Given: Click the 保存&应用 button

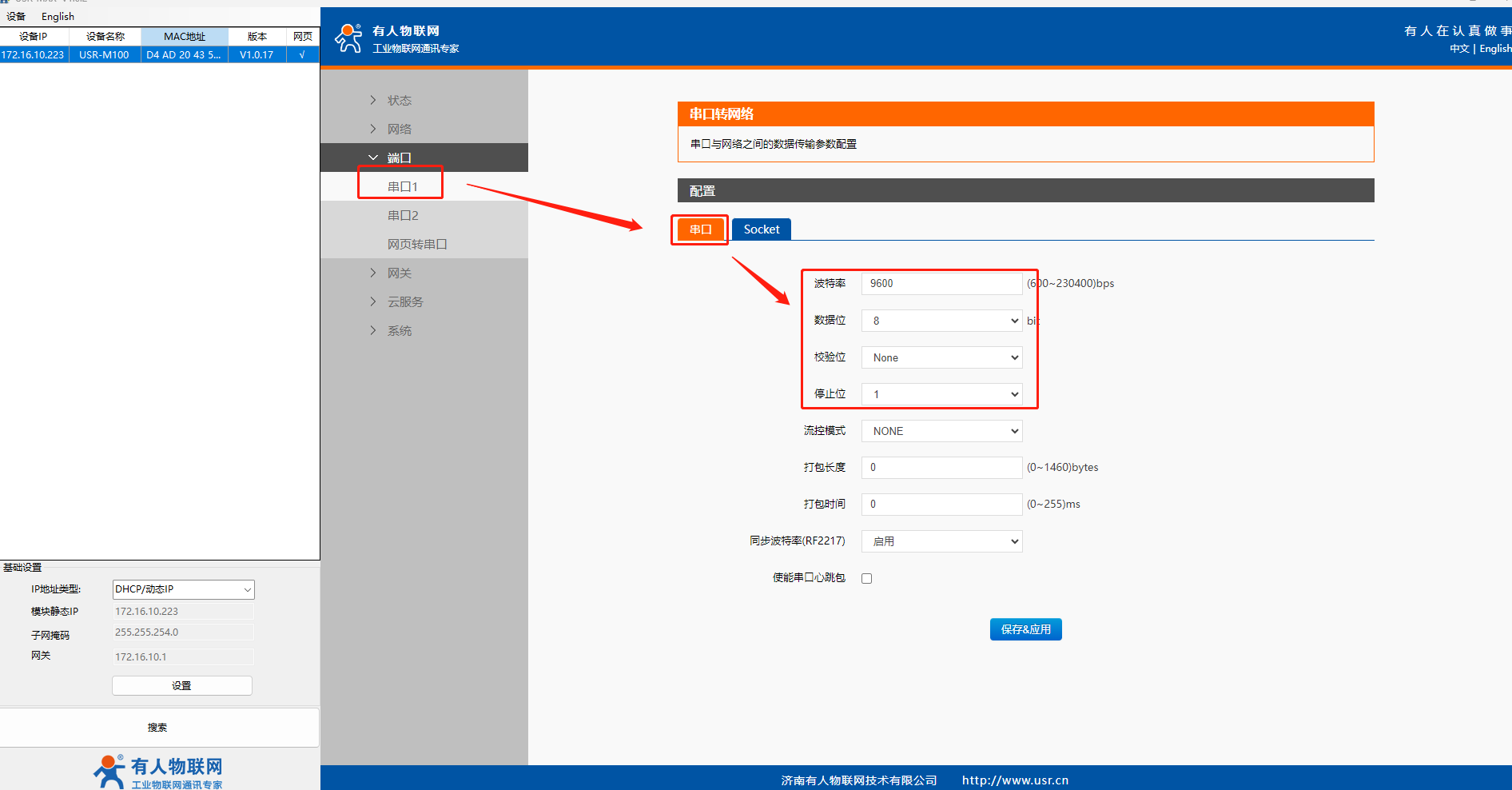Looking at the screenshot, I should (x=1025, y=629).
